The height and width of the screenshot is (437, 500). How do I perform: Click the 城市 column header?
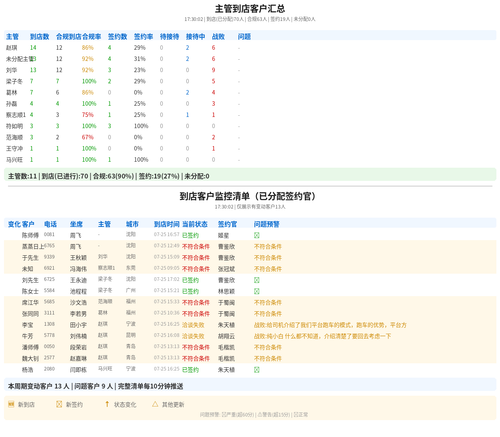[x=132, y=224]
